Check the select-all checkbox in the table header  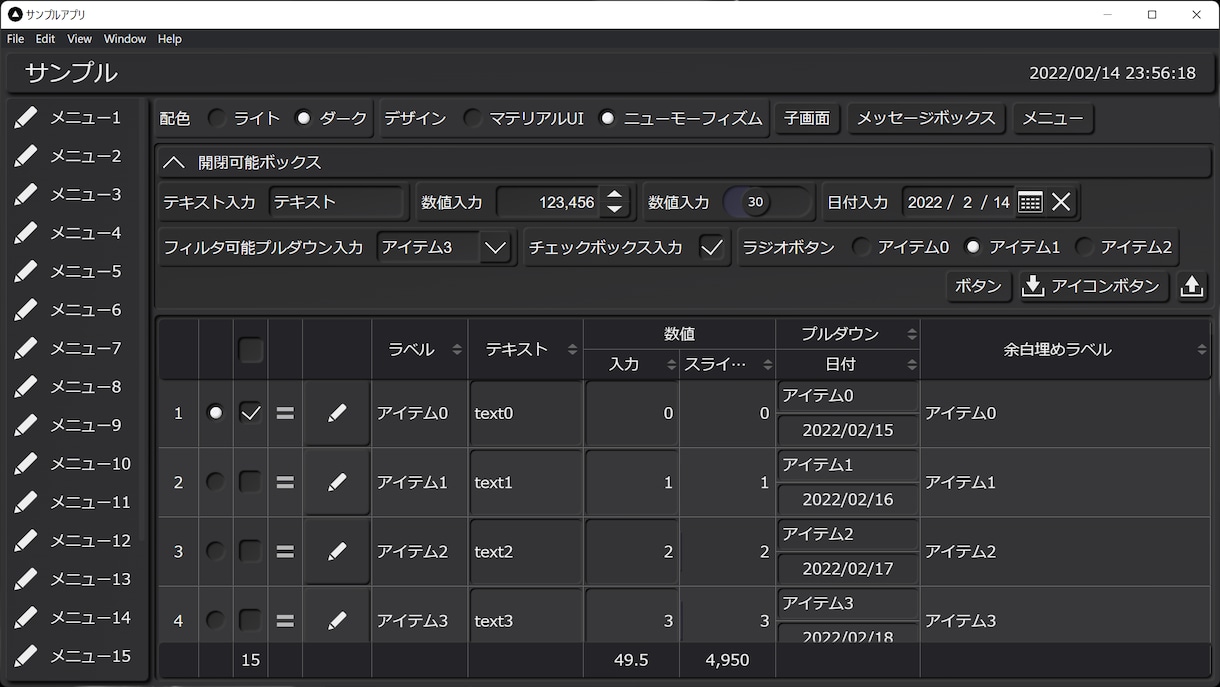pyautogui.click(x=251, y=350)
